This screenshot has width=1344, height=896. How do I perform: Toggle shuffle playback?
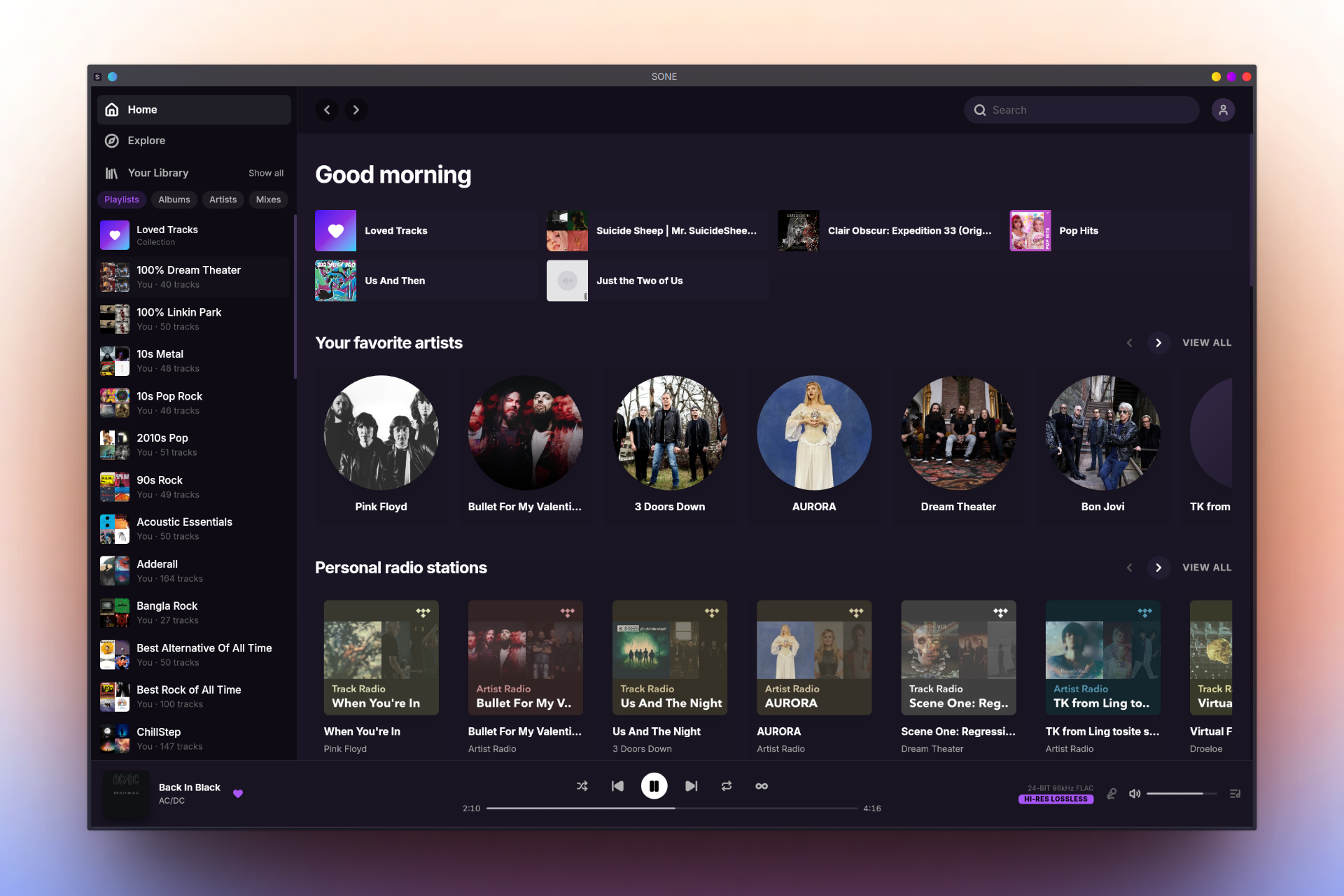click(x=582, y=786)
